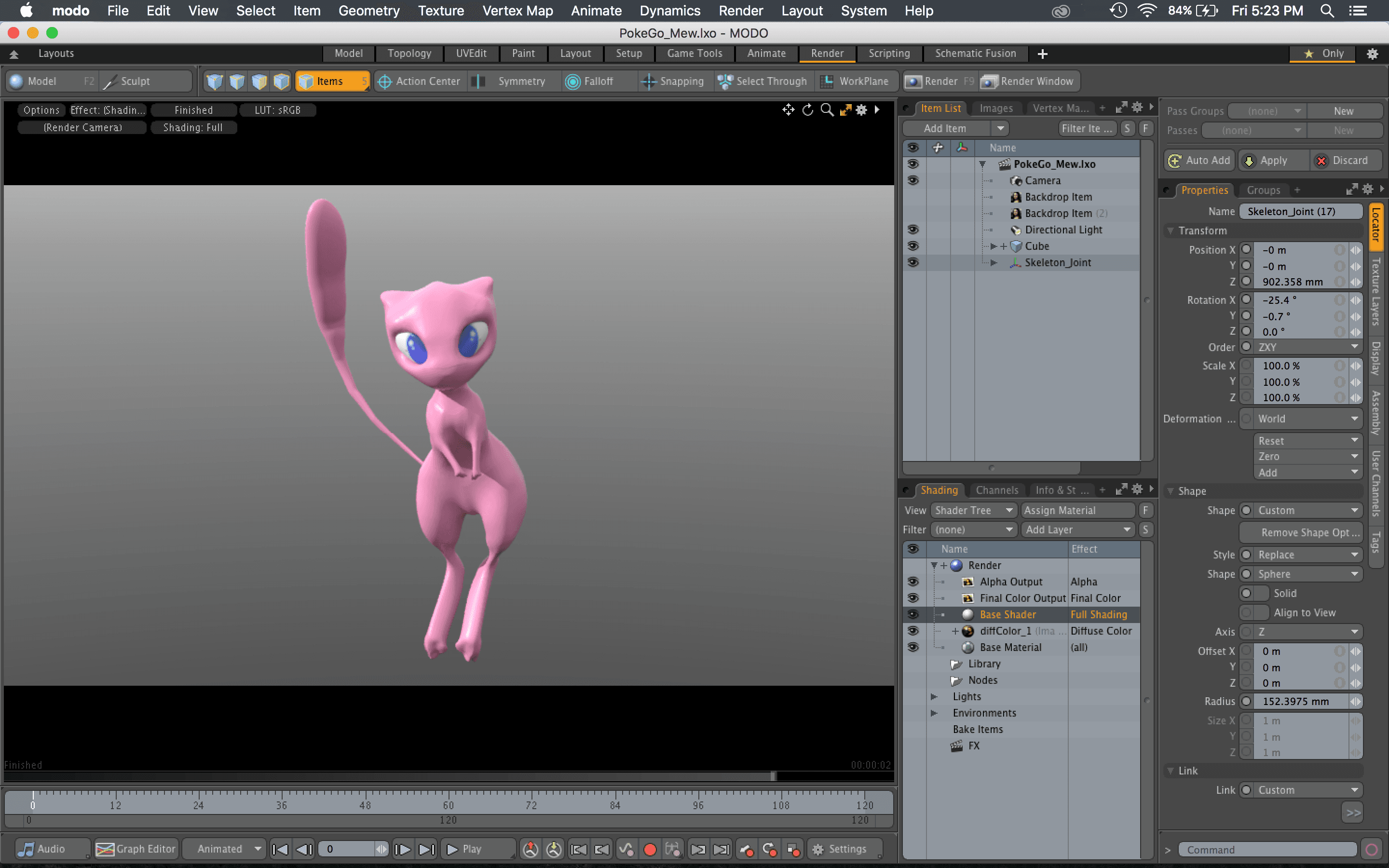The image size is (1389, 868).
Task: Click the Snapping tool icon
Action: [x=648, y=81]
